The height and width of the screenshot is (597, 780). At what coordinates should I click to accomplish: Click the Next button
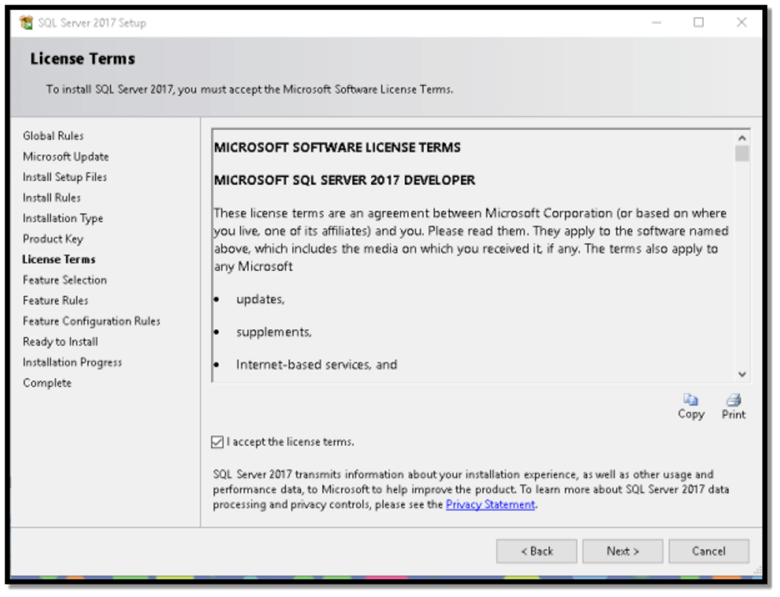tap(622, 551)
